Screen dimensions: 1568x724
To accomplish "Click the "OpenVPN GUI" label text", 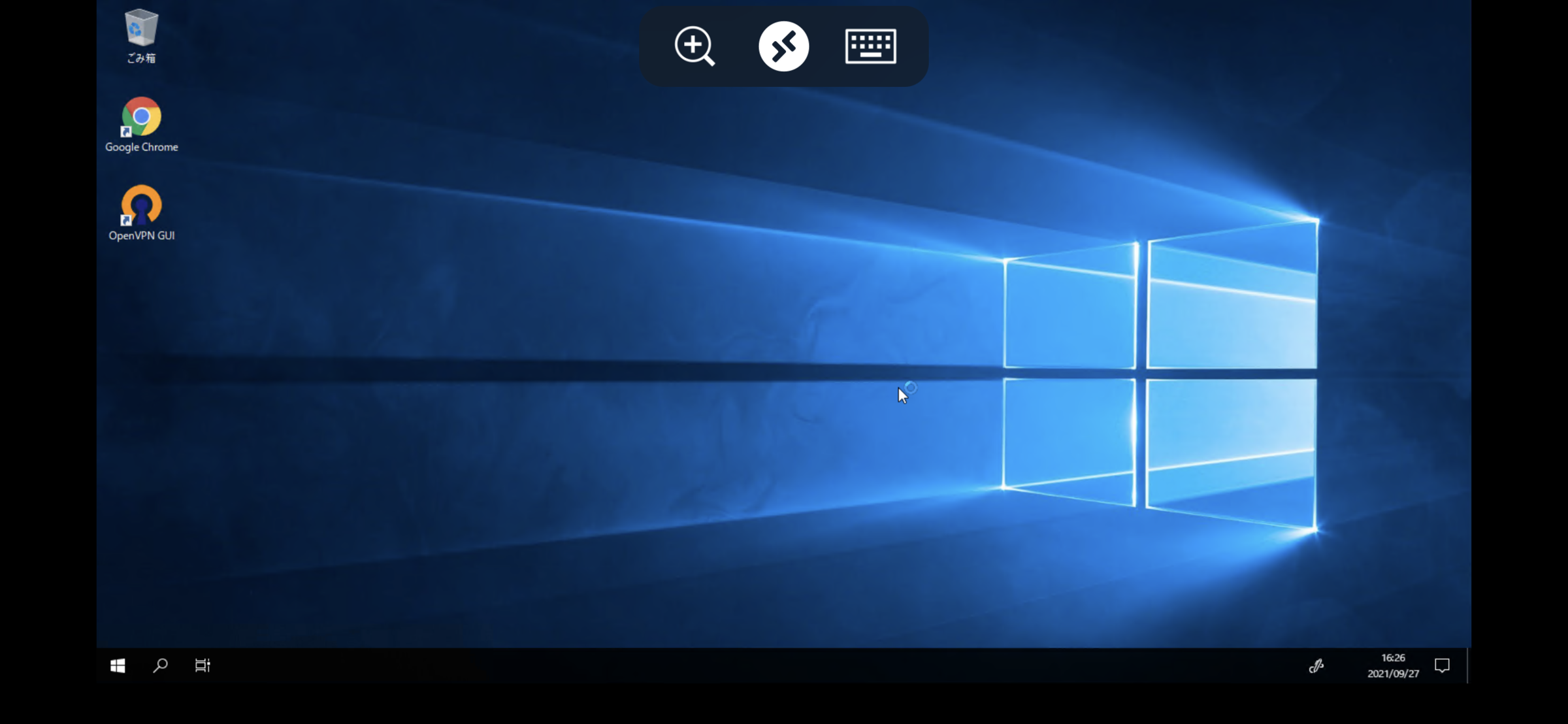I will (x=141, y=235).
